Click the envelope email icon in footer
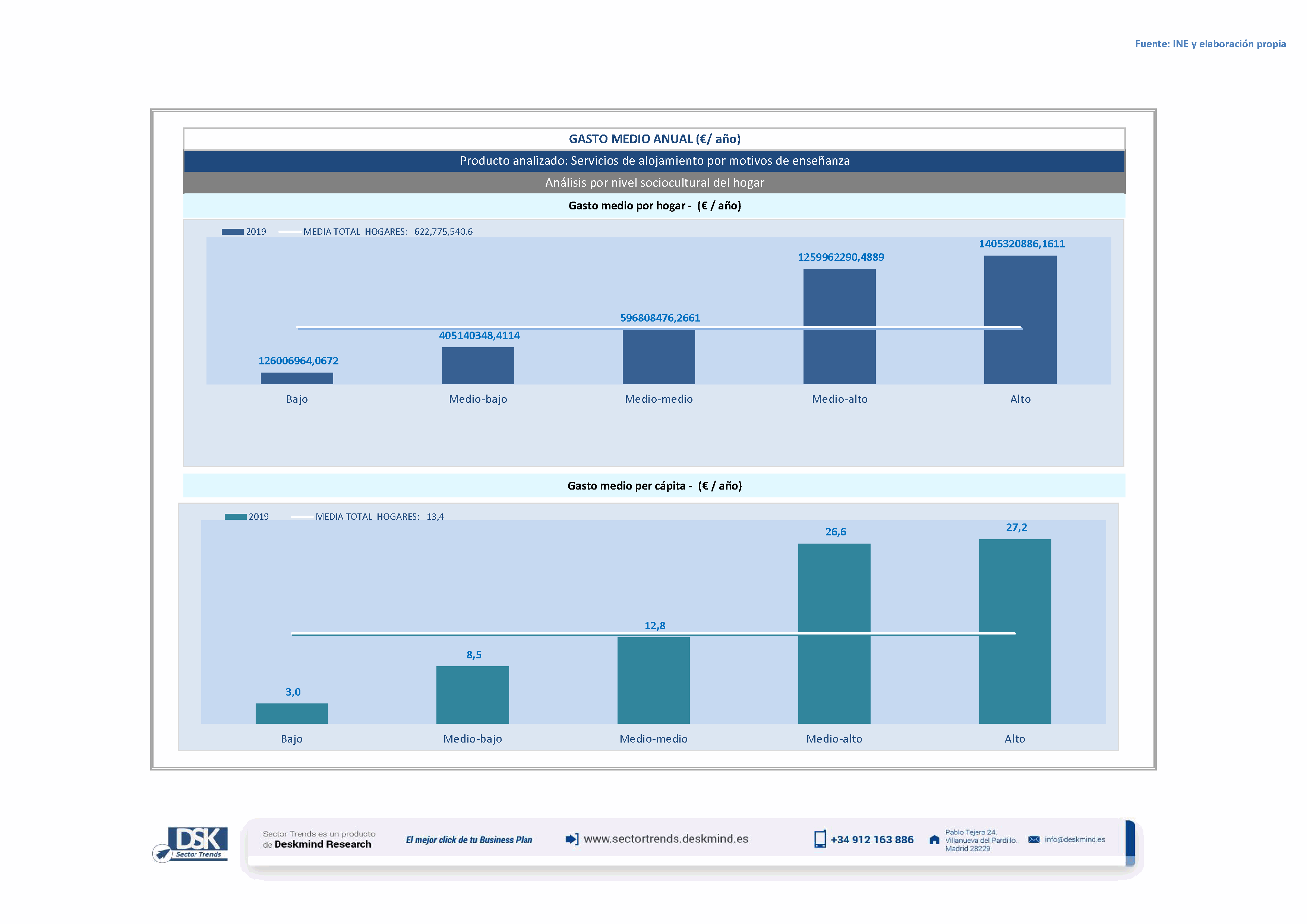The image size is (1307, 924). pyautogui.click(x=1033, y=839)
